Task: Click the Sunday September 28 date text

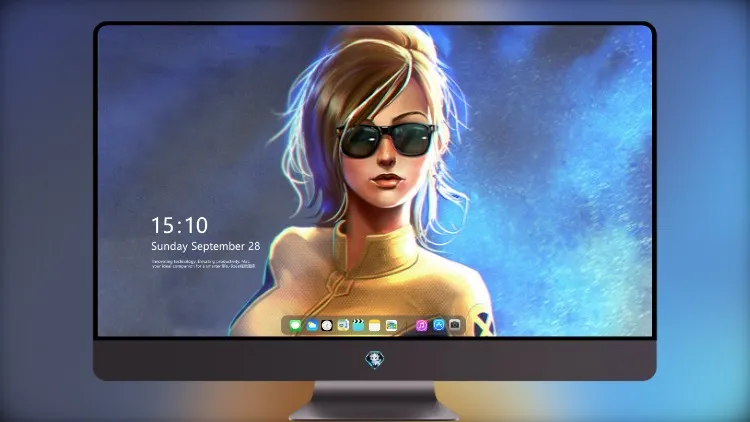Action: (x=206, y=246)
